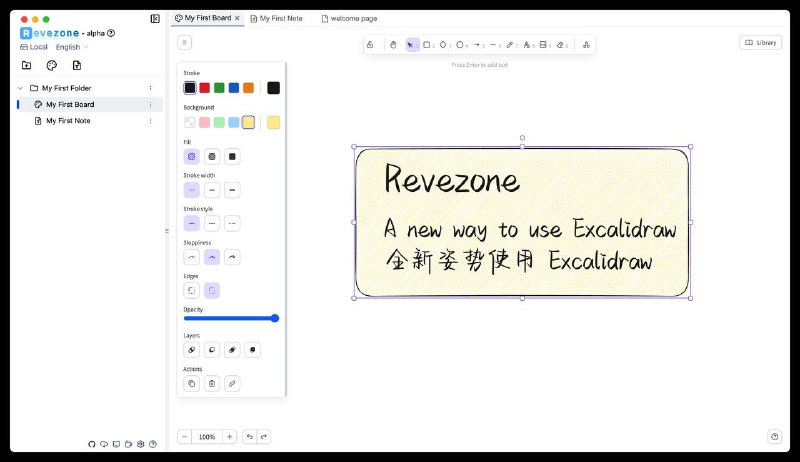Screen dimensions: 800x462
Task: Choose the solid fill style option
Action: coord(231,156)
